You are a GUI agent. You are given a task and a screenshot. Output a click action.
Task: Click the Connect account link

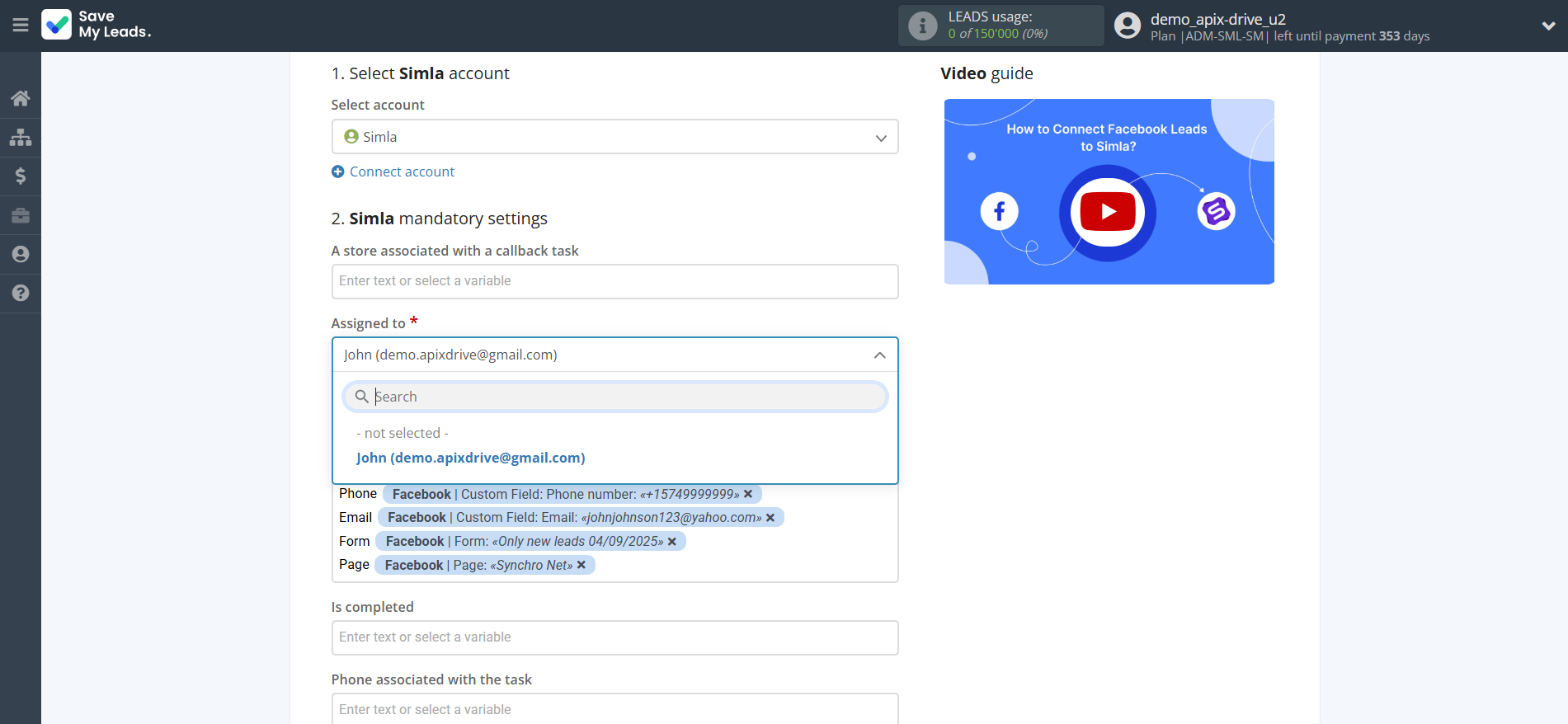coord(402,172)
